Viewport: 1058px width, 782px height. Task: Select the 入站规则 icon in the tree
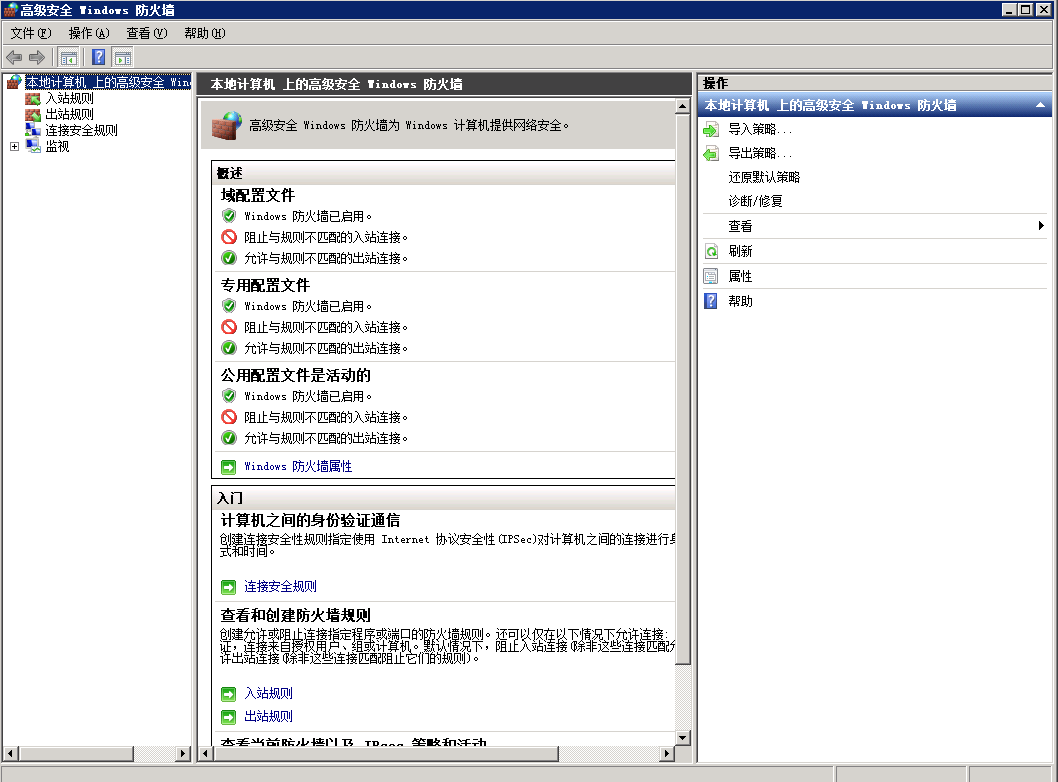(34, 97)
